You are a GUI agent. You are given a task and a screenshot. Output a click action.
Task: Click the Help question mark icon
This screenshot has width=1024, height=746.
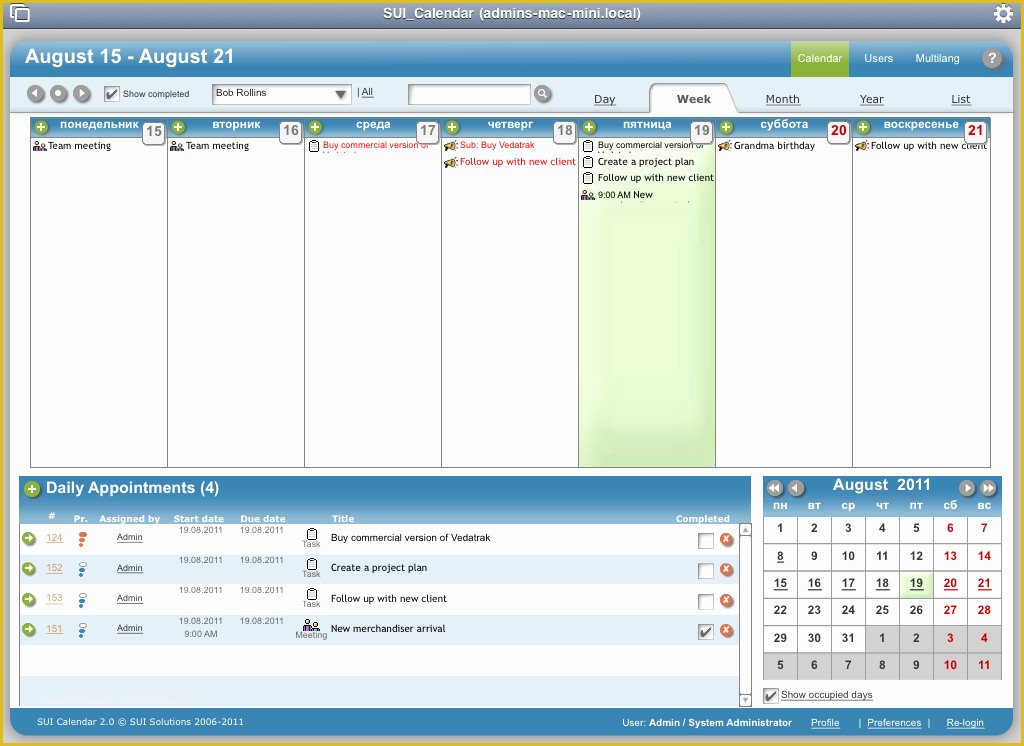(x=992, y=58)
